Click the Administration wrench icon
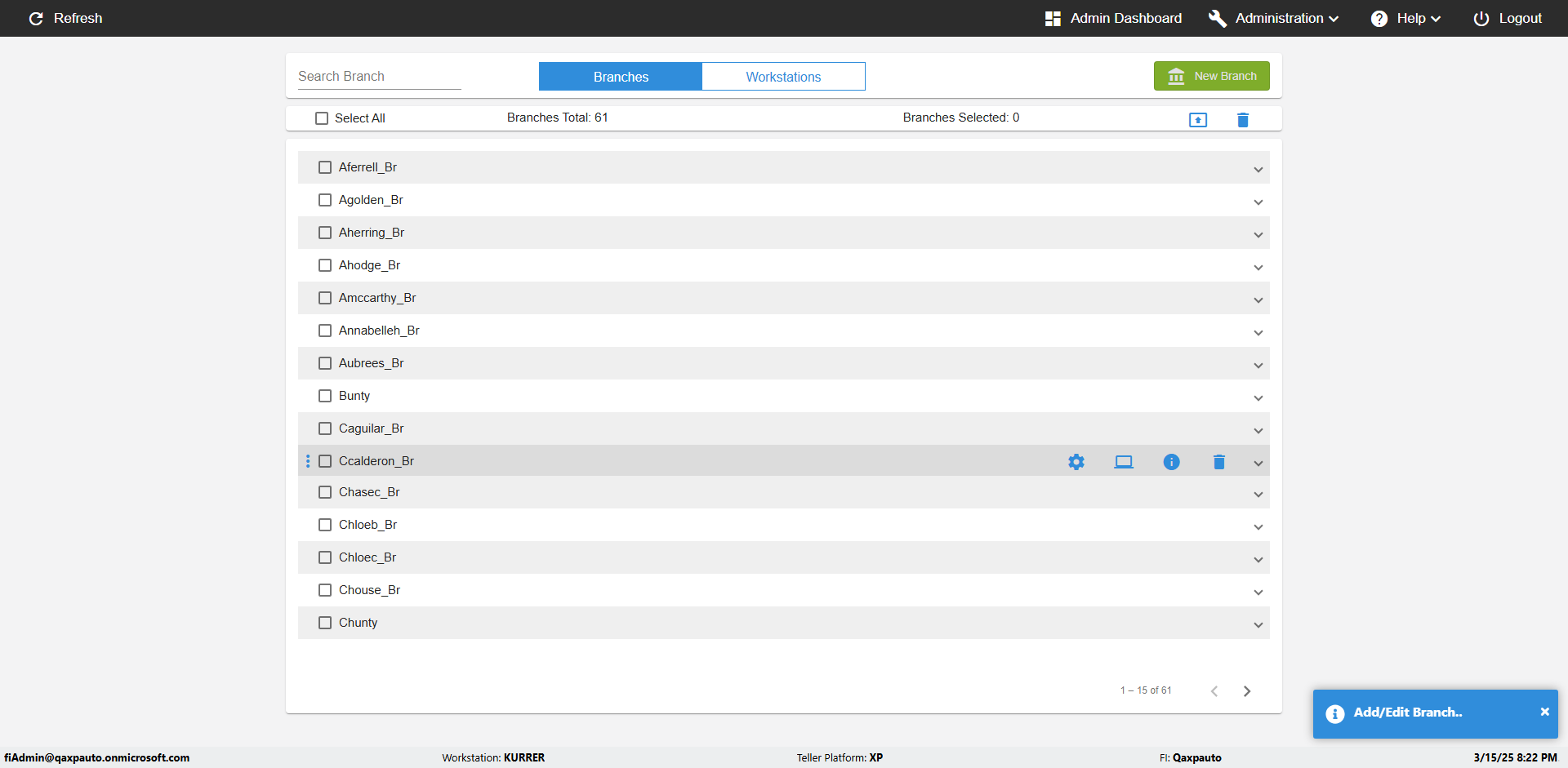Viewport: 1568px width, 768px height. tap(1218, 18)
